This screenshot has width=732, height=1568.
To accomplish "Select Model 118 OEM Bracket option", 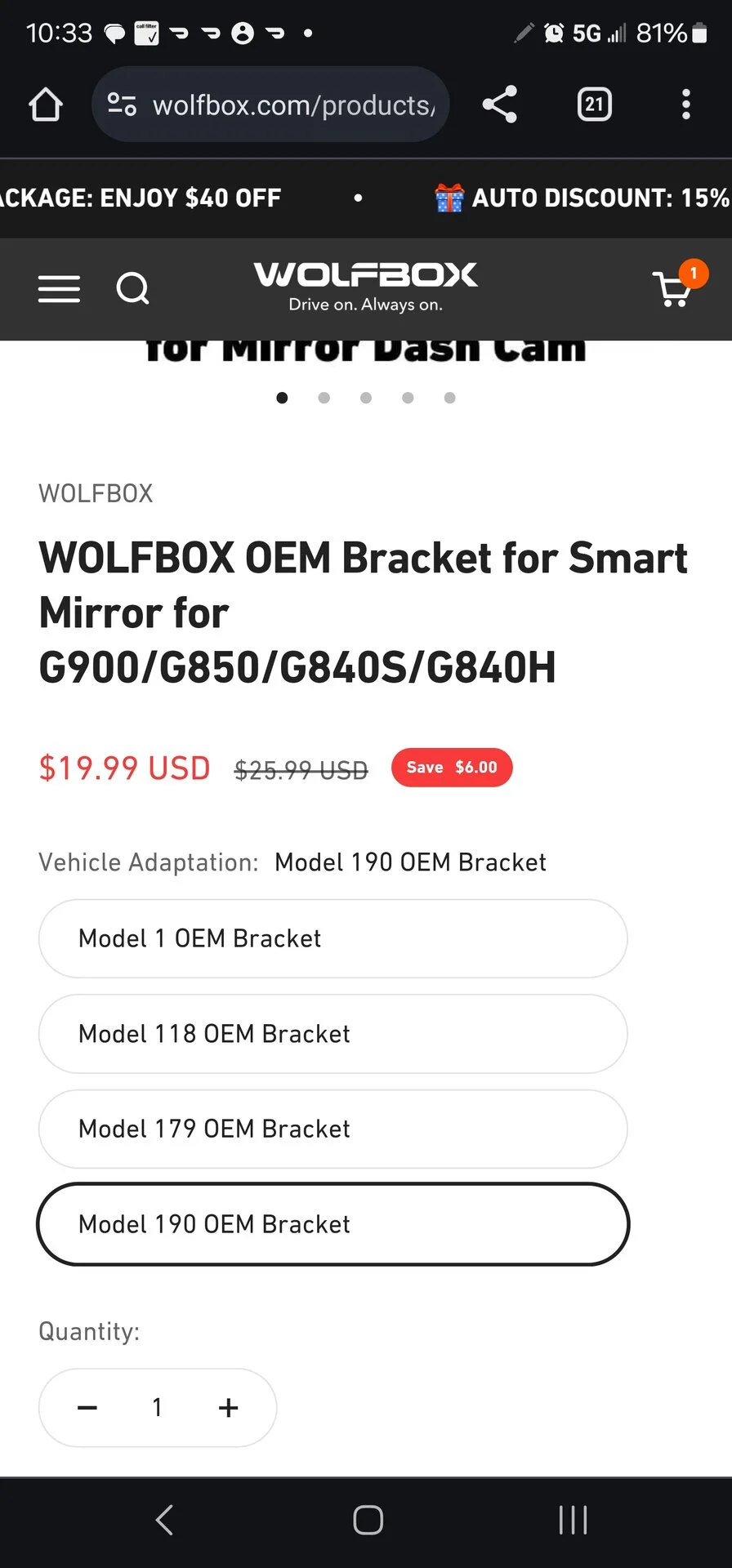I will click(333, 1034).
